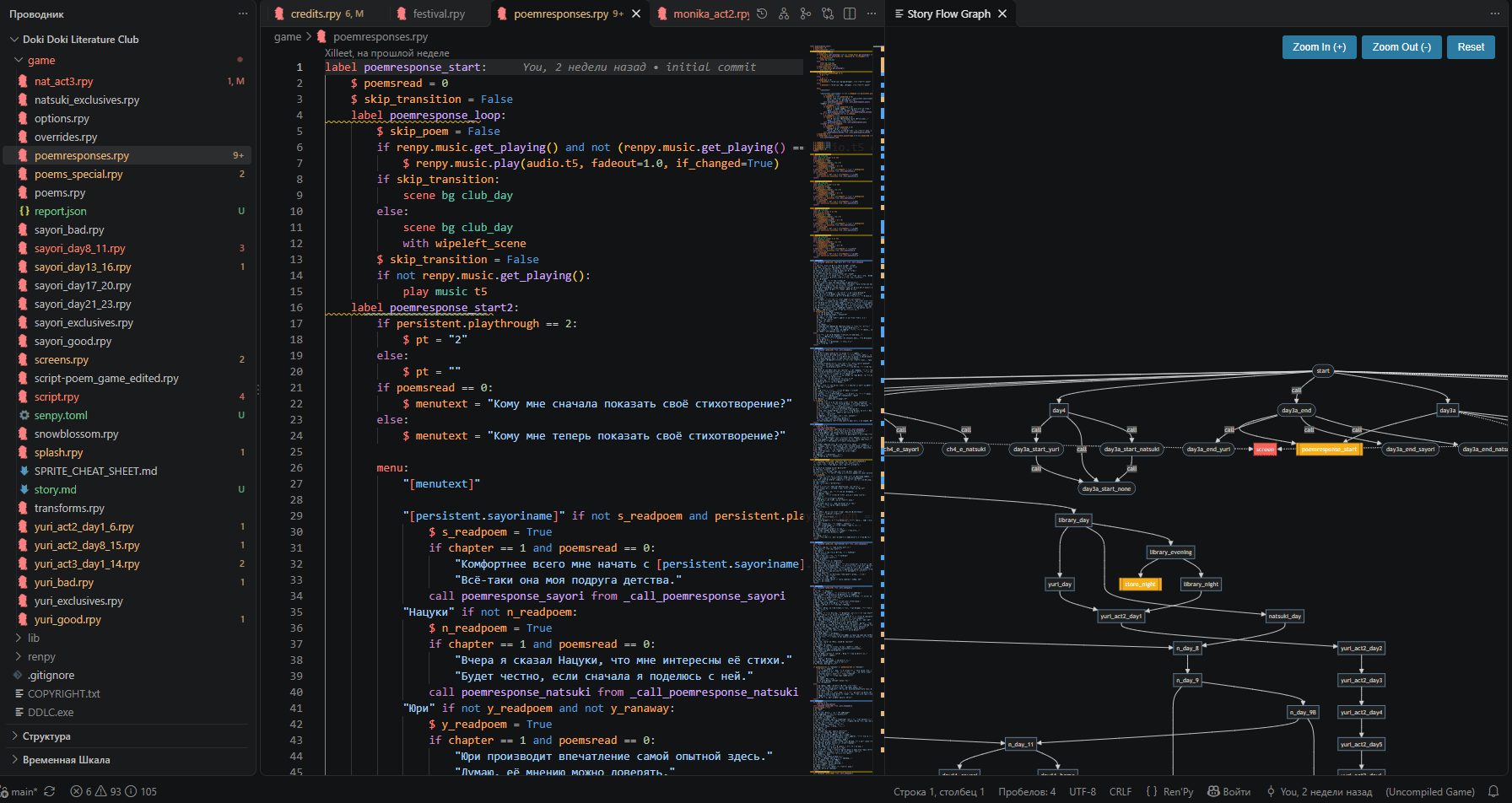Image resolution: width=1512 pixels, height=803 pixels.
Task: Split the editor to the right
Action: pyautogui.click(x=850, y=13)
